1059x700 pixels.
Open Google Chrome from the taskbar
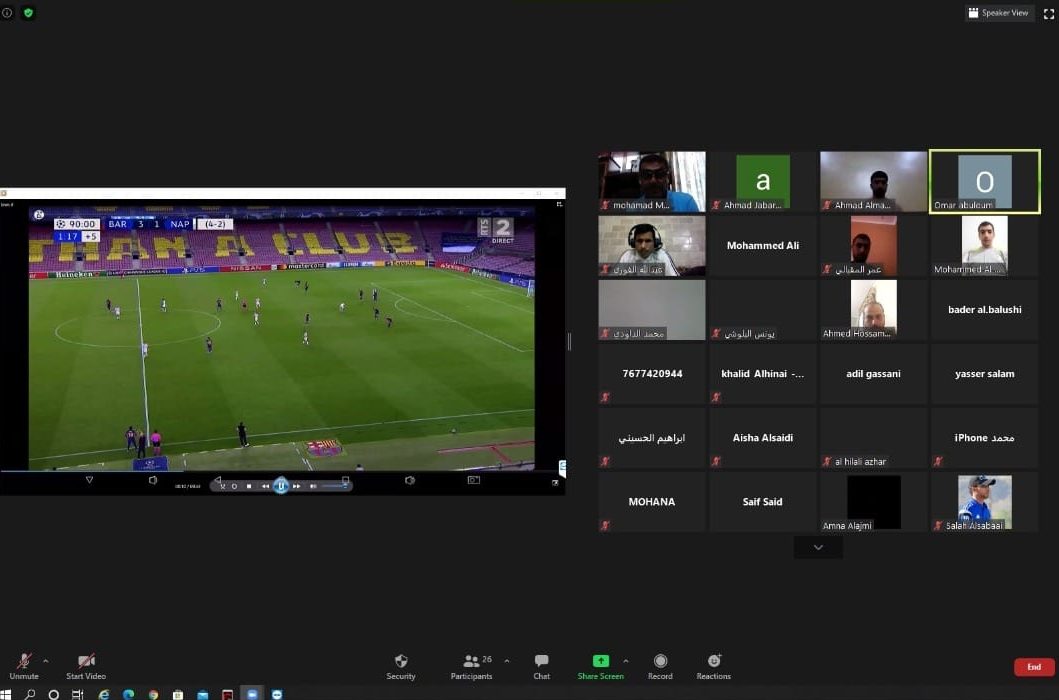point(153,694)
